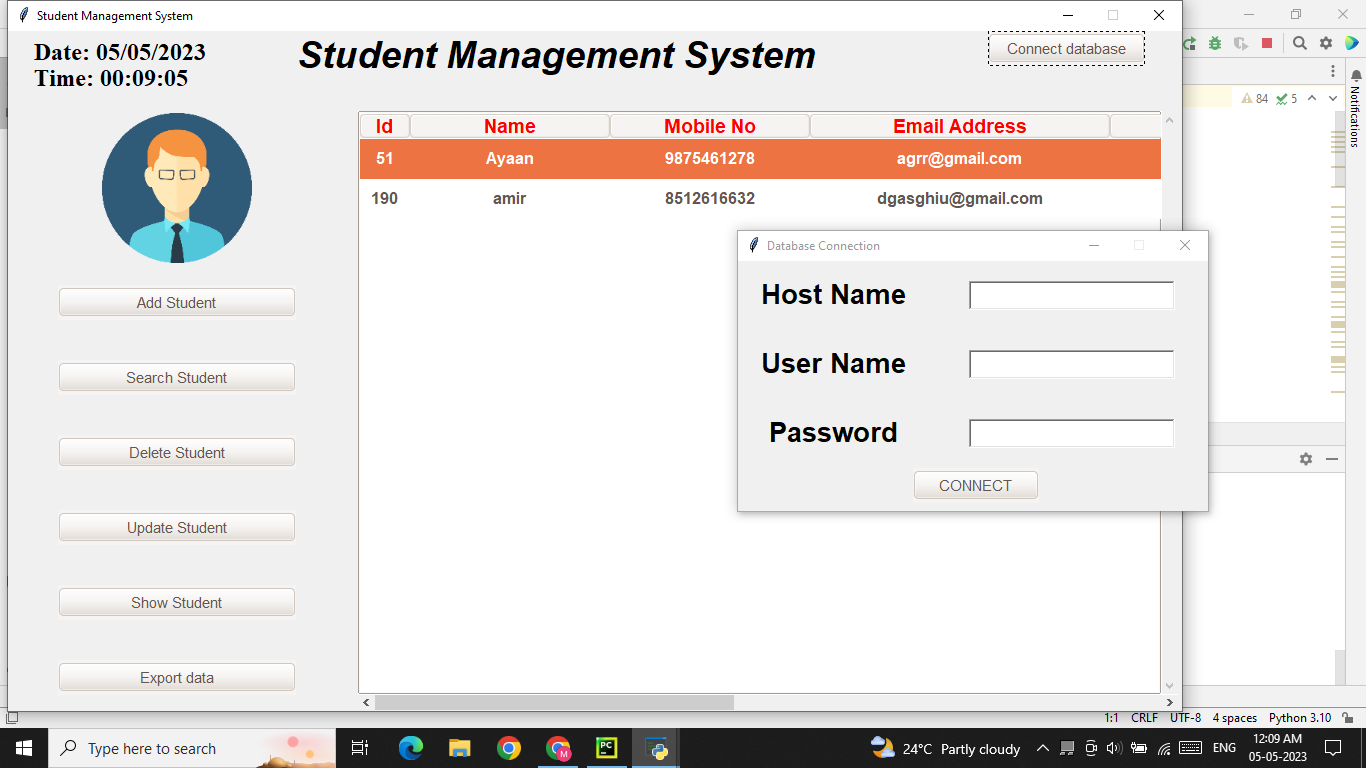Jump to next warning using the down chevron

point(1333,98)
